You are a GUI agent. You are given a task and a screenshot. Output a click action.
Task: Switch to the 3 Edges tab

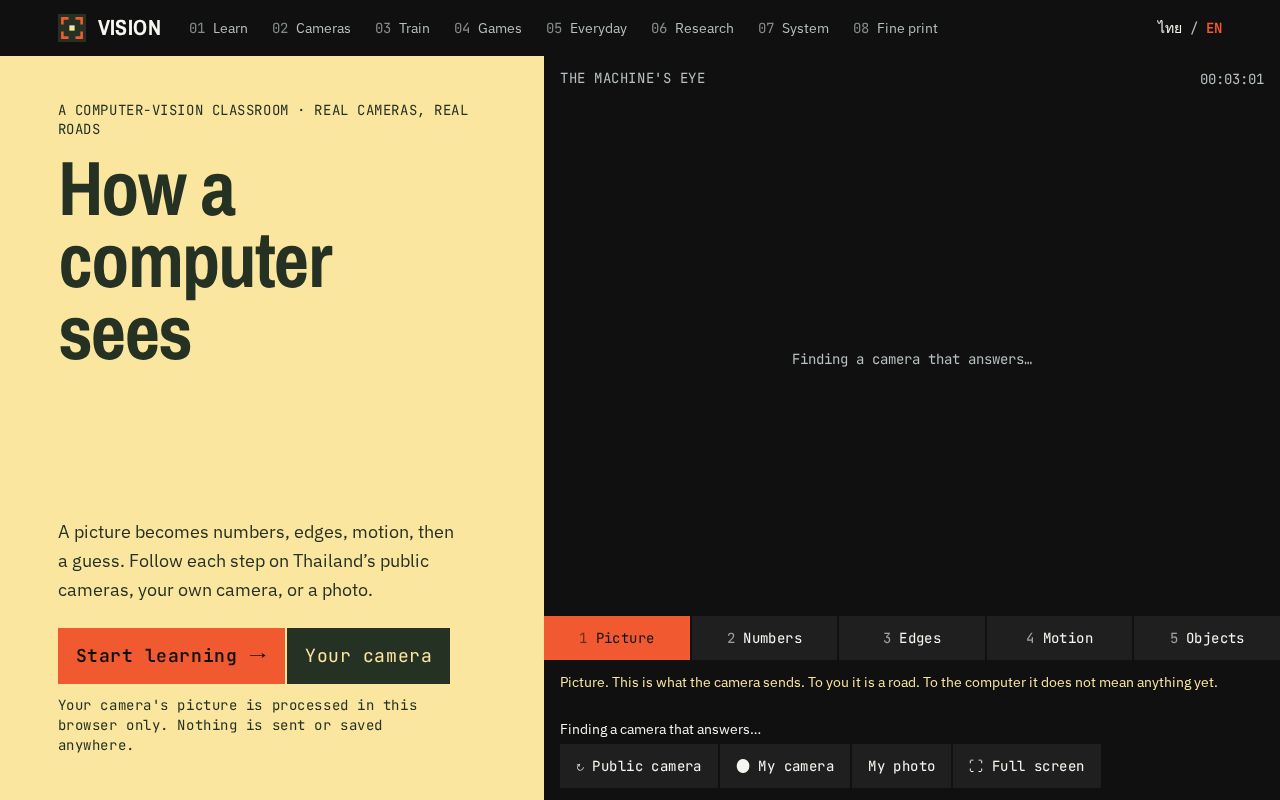coord(912,638)
